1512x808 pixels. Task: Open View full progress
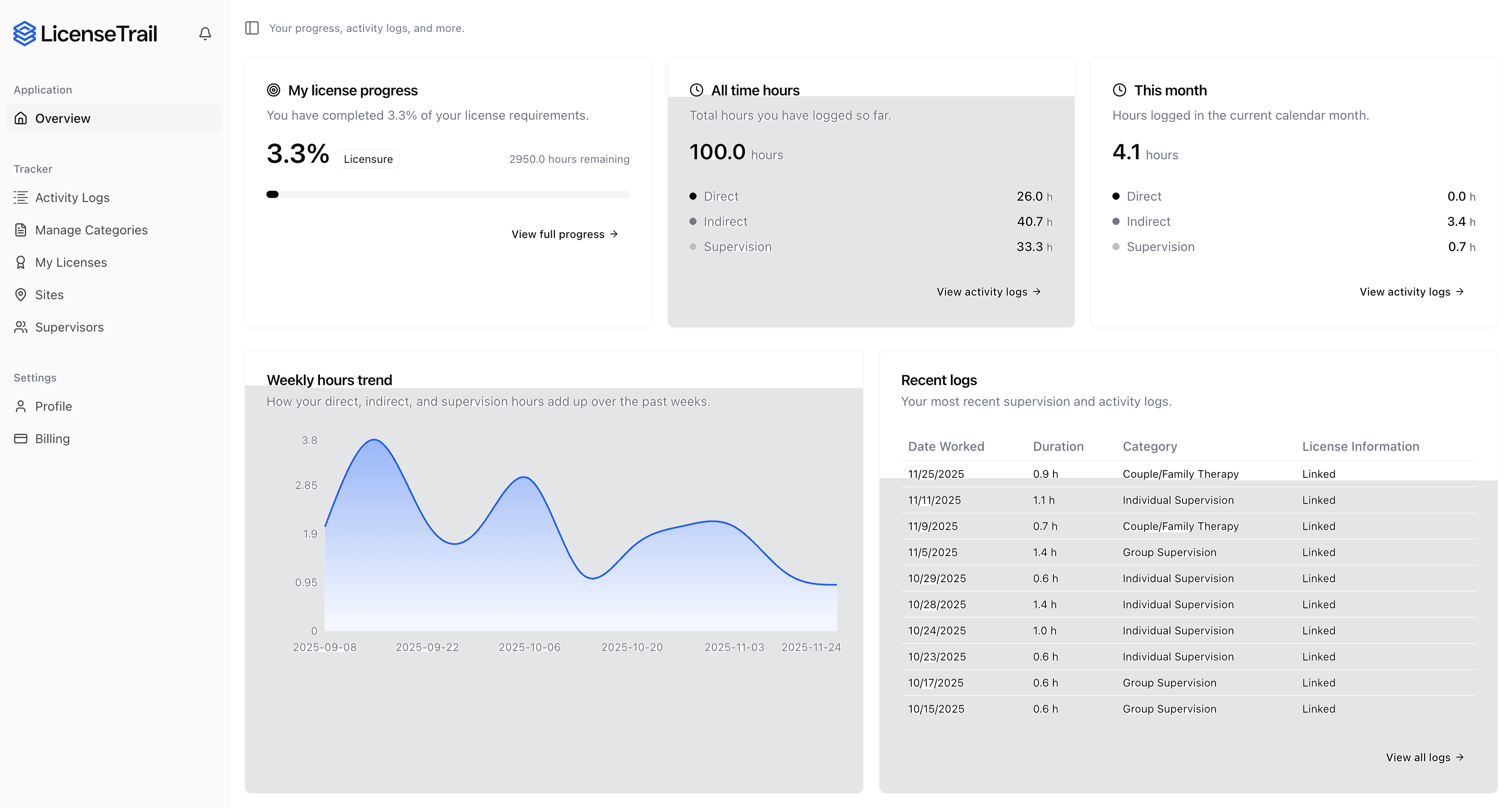pos(563,233)
